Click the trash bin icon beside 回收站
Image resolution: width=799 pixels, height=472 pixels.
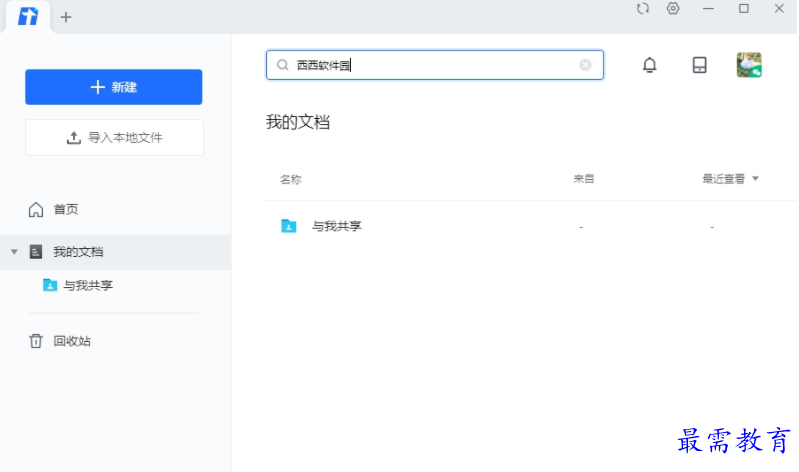36,341
